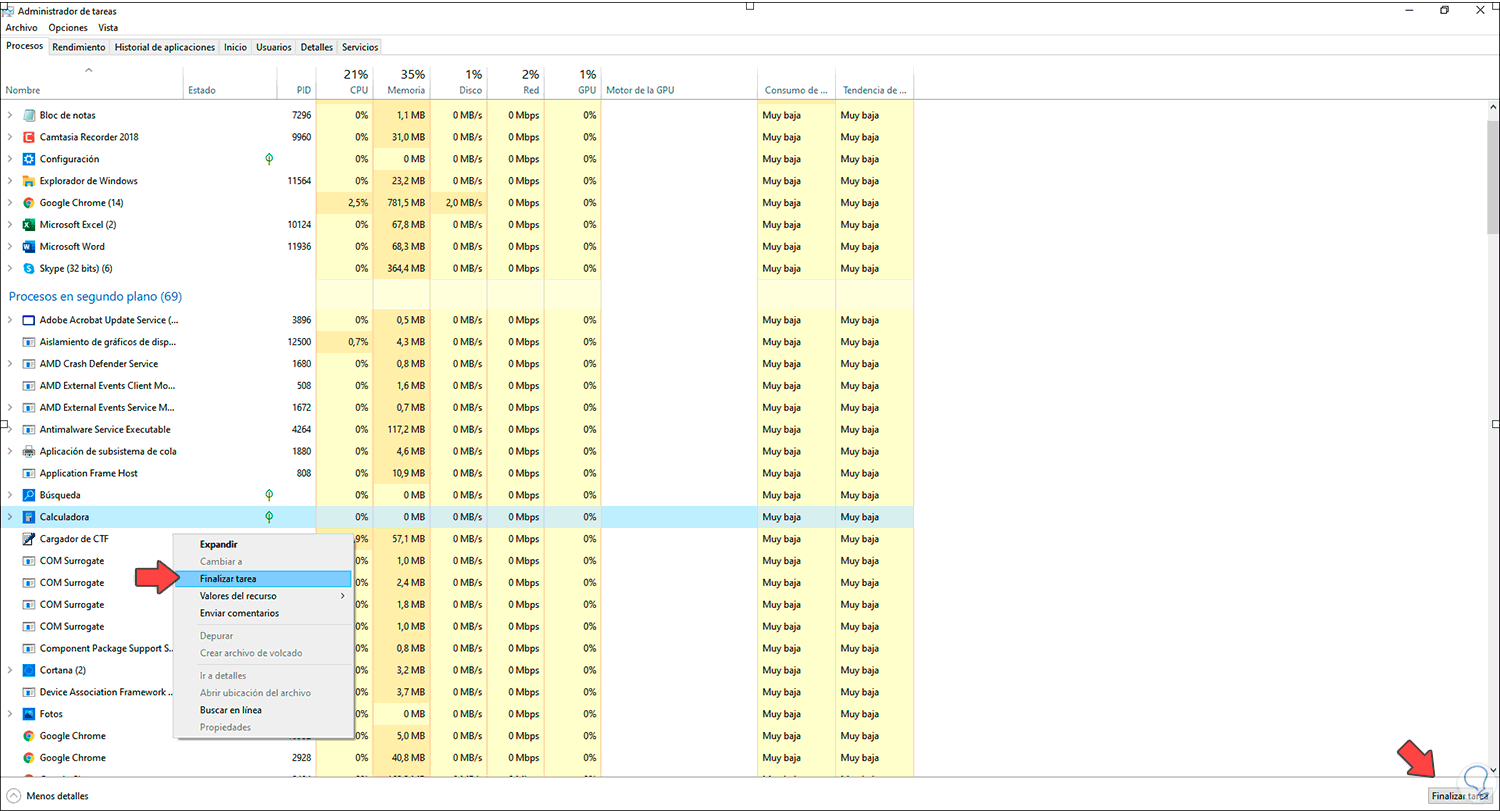Select the 364,4 MB memory cell

pyautogui.click(x=402, y=269)
